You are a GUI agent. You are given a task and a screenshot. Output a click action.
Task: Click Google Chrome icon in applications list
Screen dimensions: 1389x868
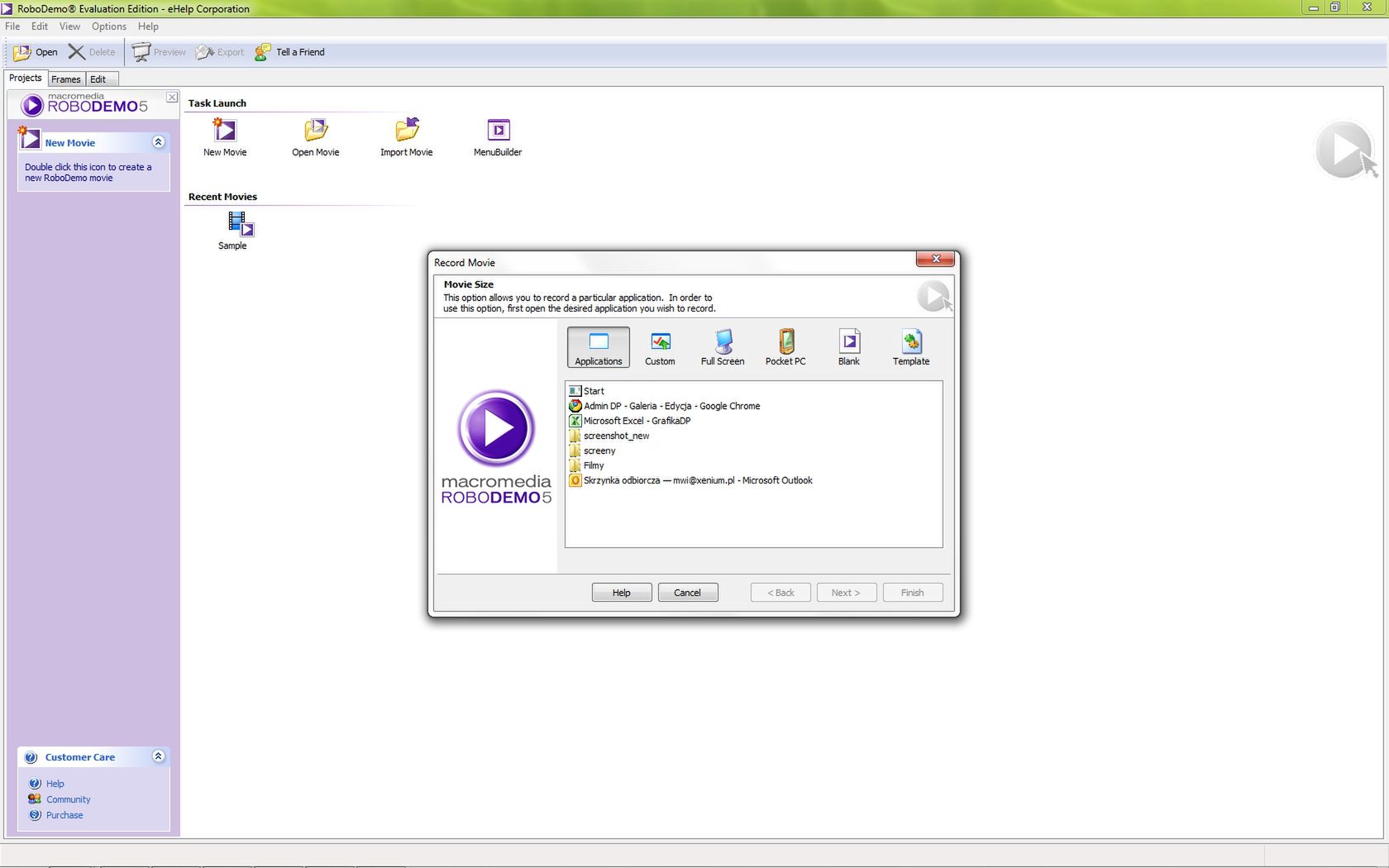pyautogui.click(x=575, y=406)
